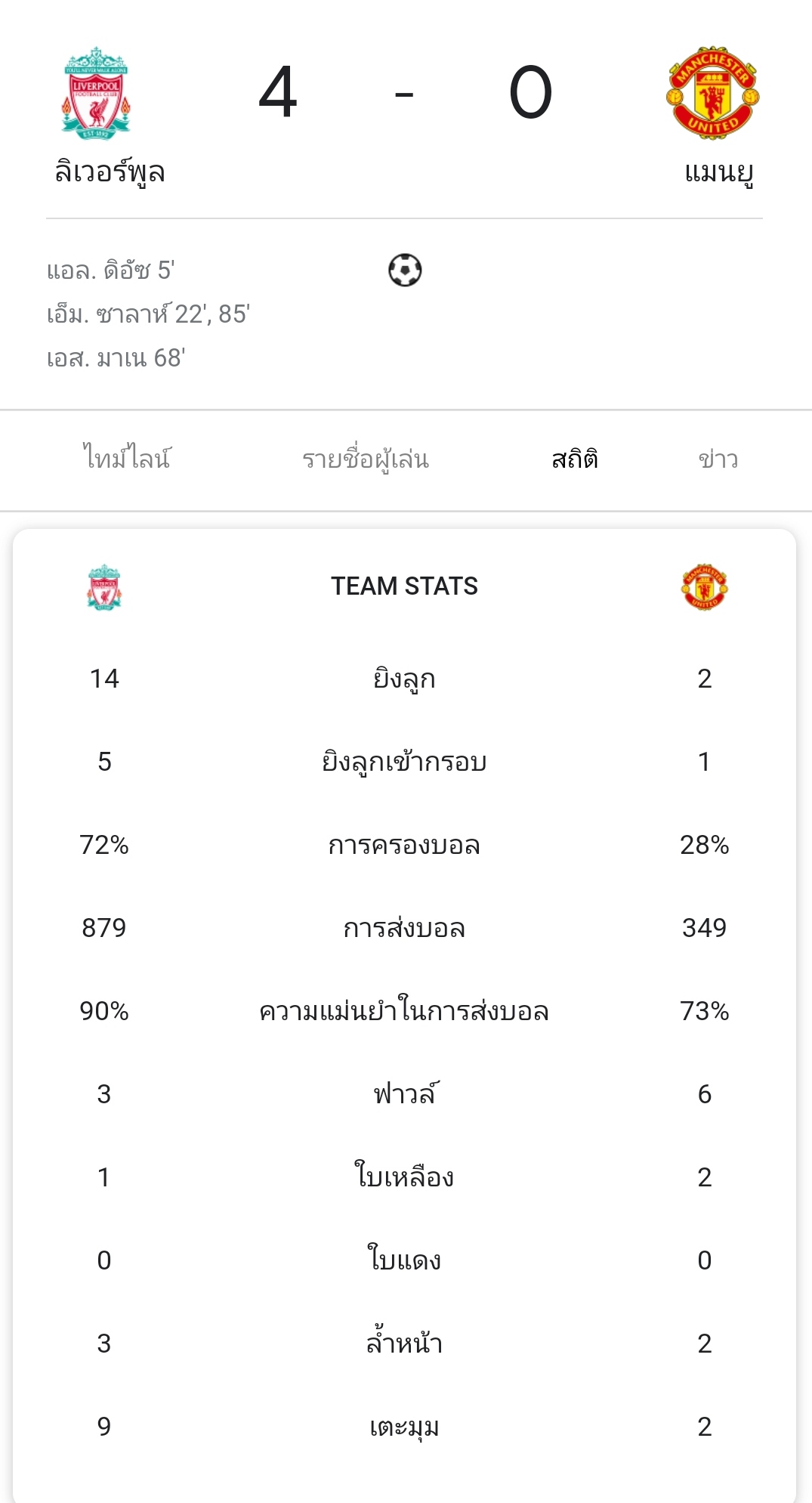Click Manchester United's score of 0
The image size is (812, 1503).
coord(530,93)
